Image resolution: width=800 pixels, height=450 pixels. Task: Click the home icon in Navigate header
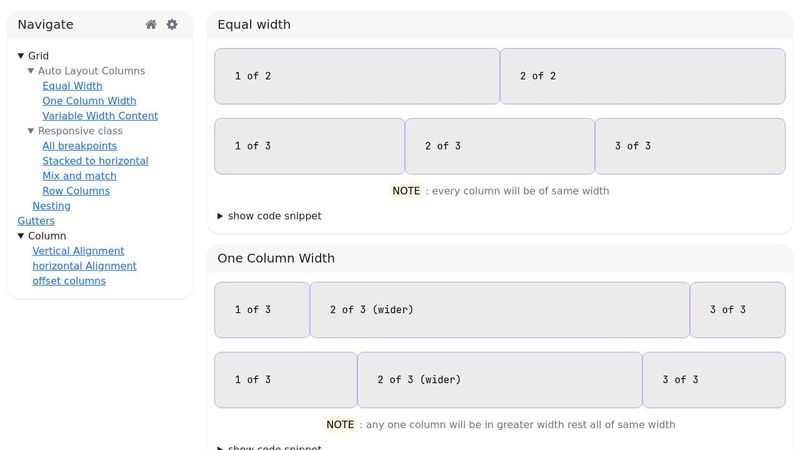pyautogui.click(x=151, y=24)
